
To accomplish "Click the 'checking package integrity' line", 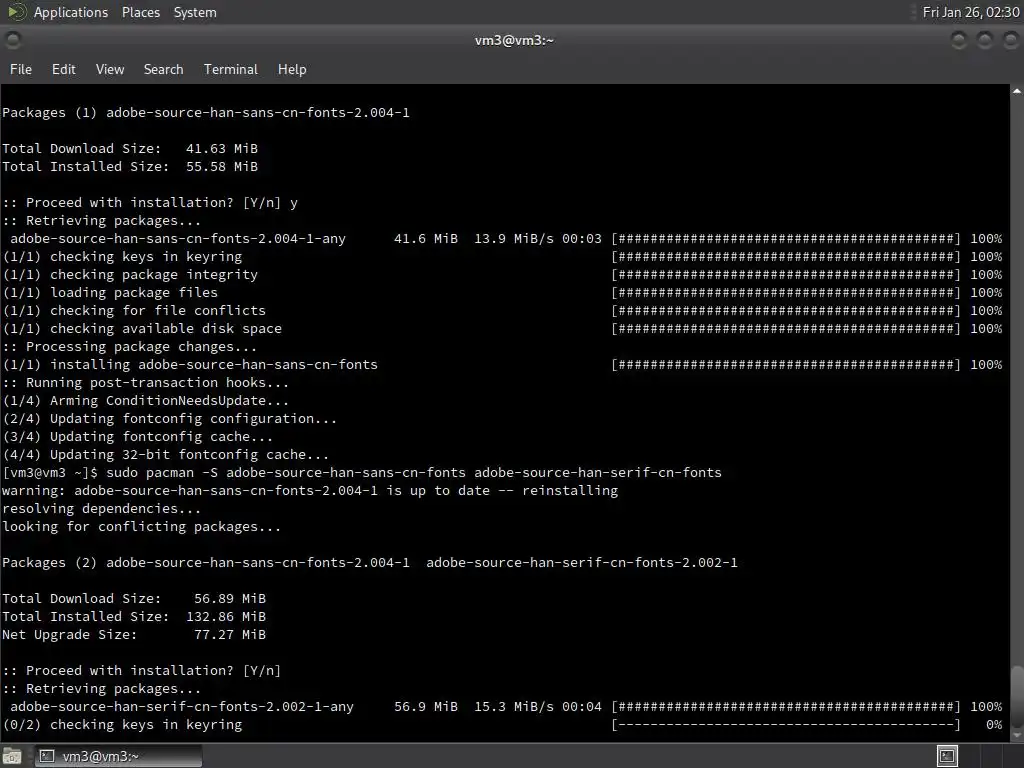I will tap(130, 275).
